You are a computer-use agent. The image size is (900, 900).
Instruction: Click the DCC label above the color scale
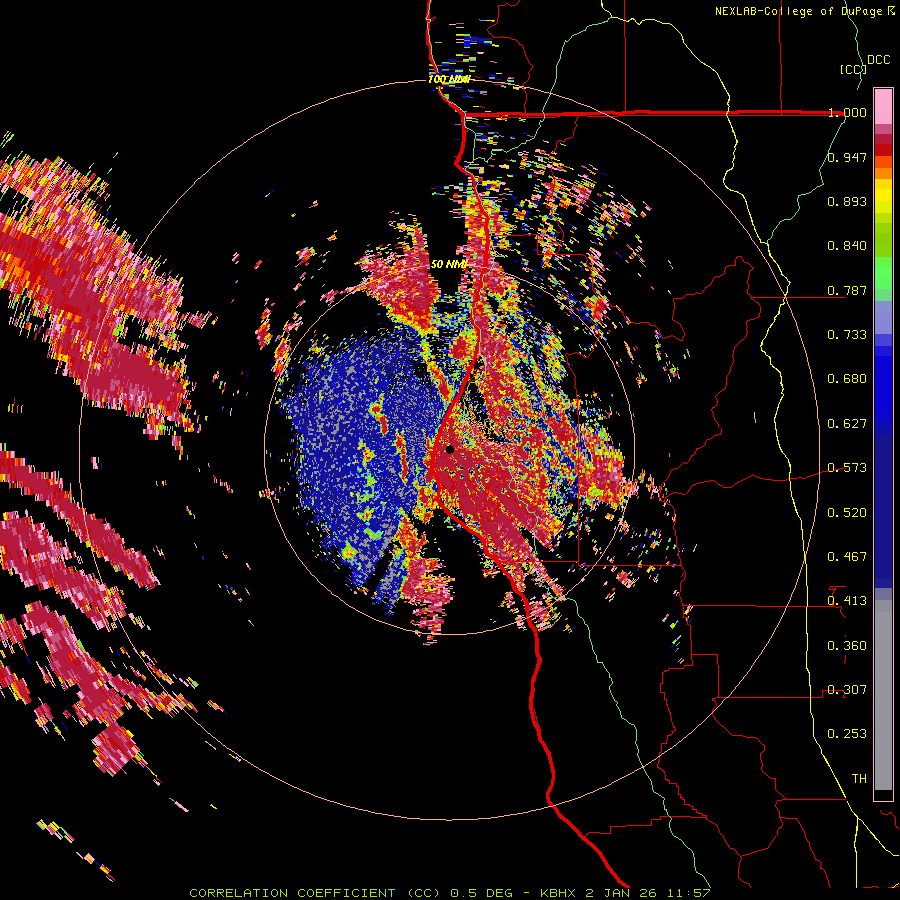click(879, 60)
